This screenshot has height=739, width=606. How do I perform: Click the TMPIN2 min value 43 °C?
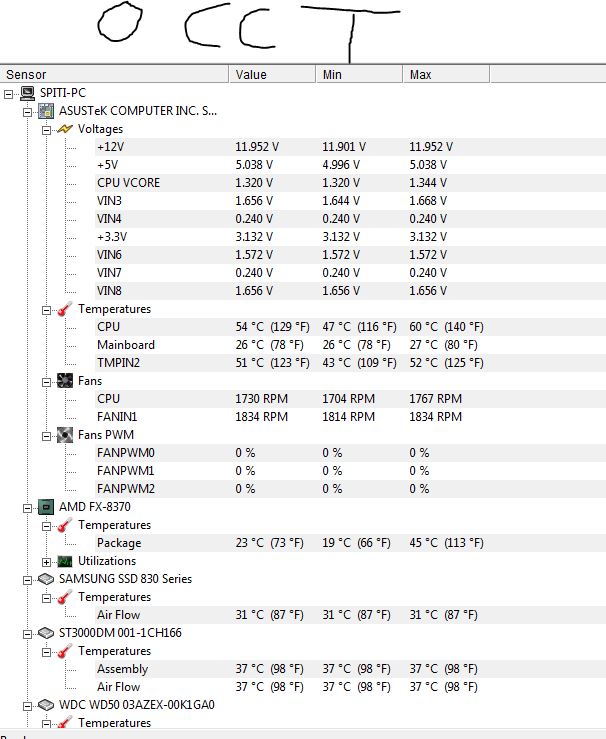360,363
